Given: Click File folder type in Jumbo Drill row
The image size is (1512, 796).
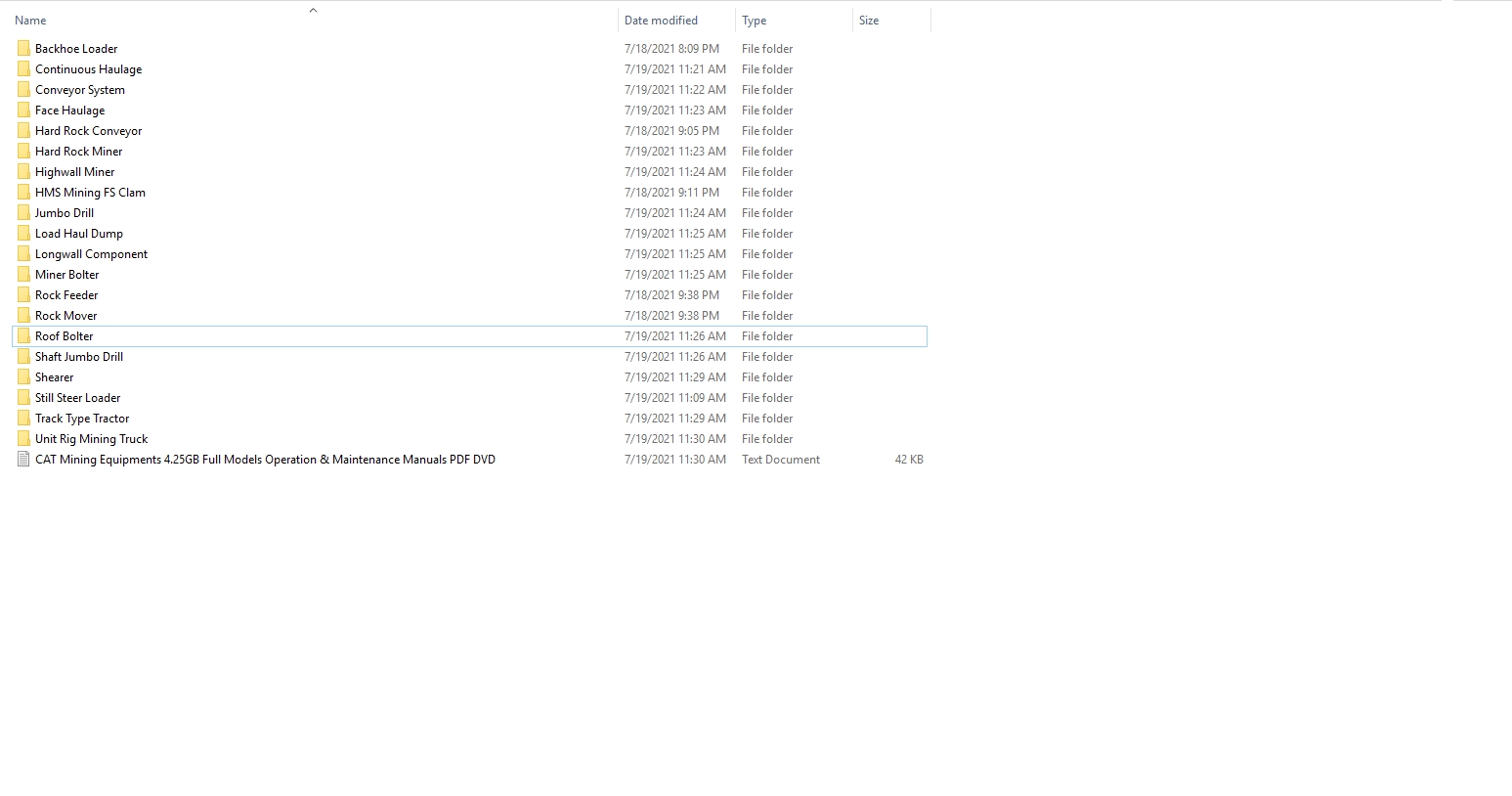Looking at the screenshot, I should click(x=767, y=212).
